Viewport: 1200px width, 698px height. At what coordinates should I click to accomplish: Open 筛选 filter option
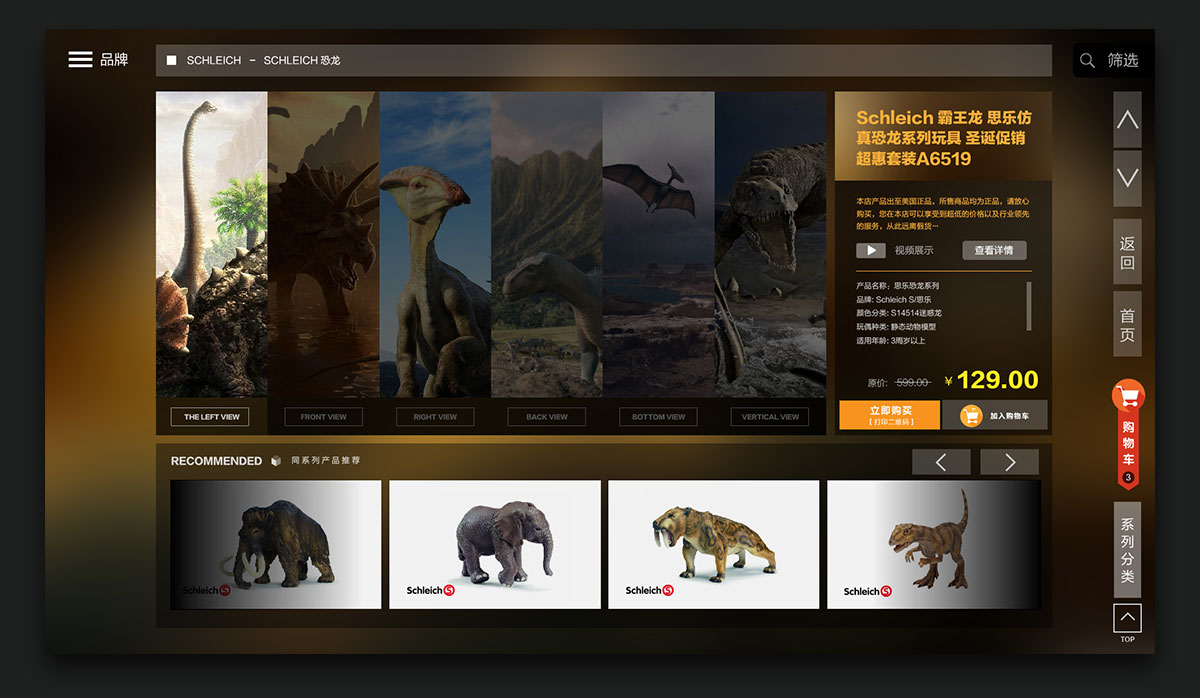coord(1123,61)
